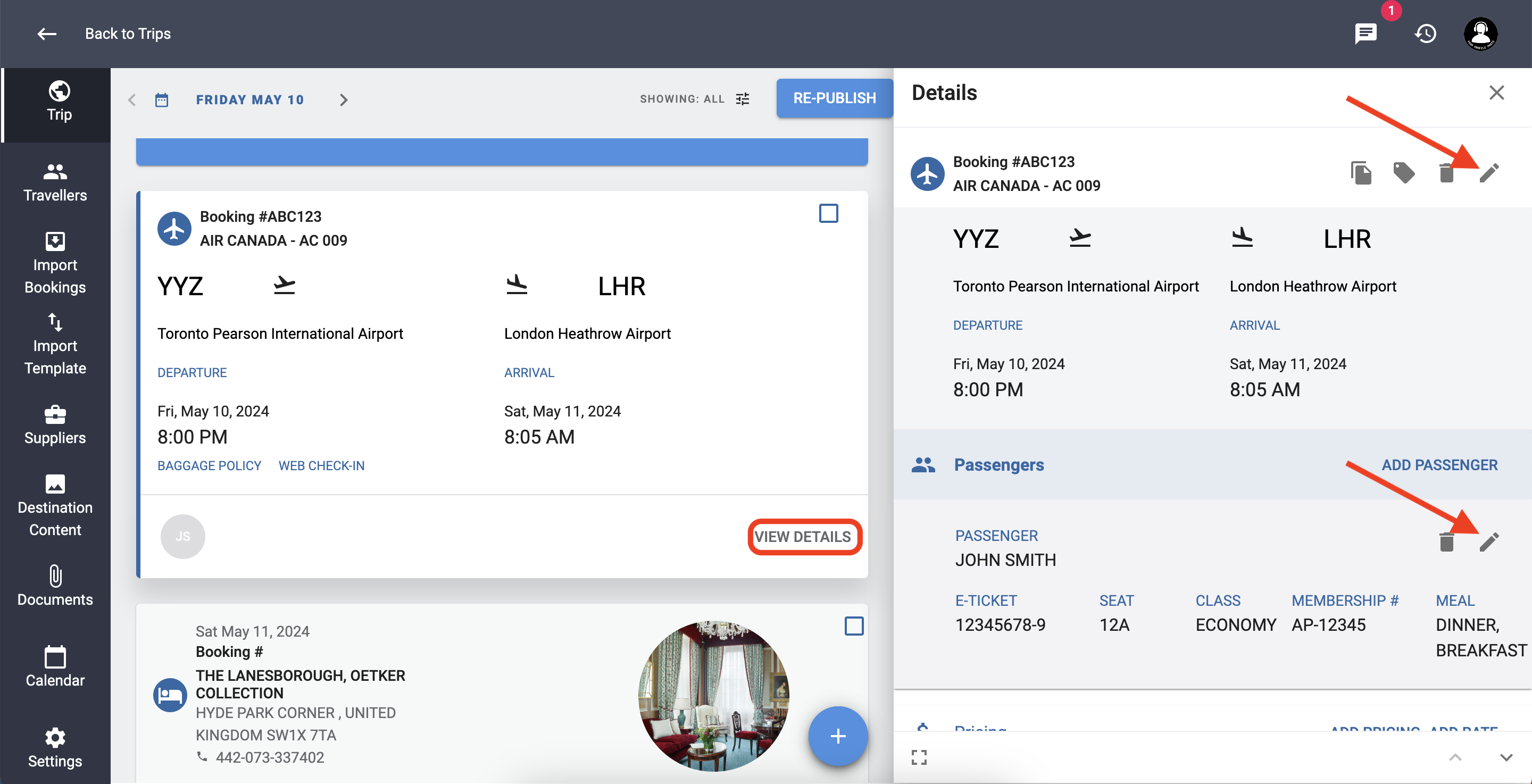The image size is (1532, 784).
Task: Open Documents in the sidebar
Action: (x=55, y=586)
